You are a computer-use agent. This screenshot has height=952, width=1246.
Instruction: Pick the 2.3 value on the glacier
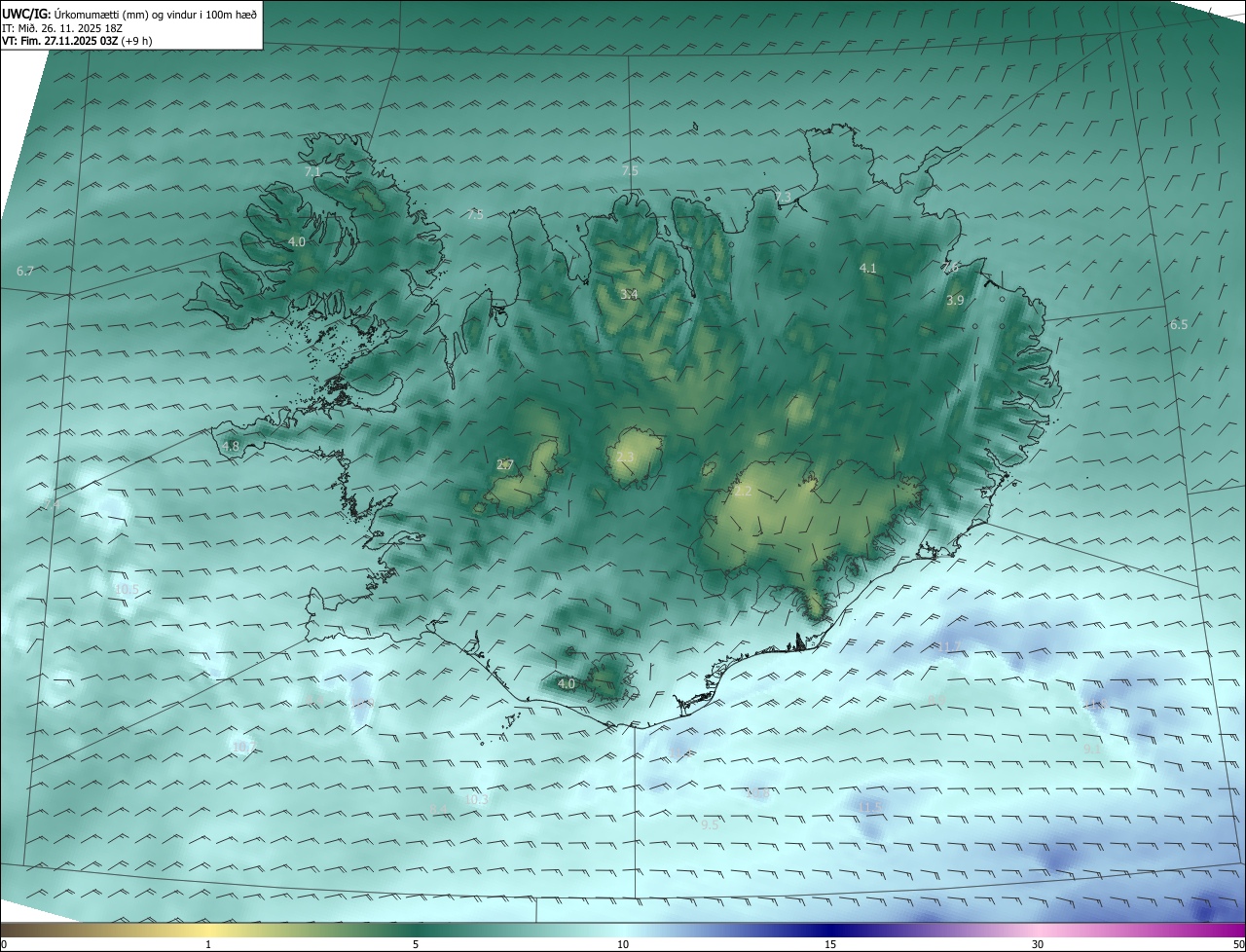tap(625, 458)
